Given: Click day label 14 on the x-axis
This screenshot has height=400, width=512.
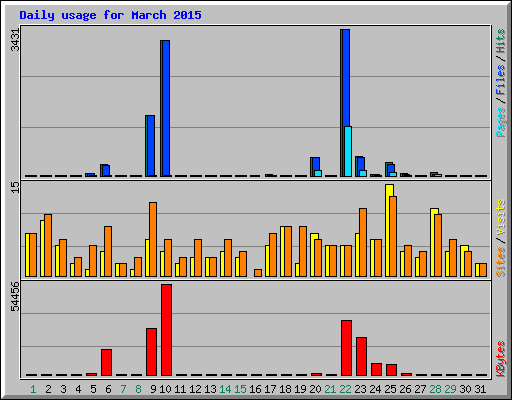Looking at the screenshot, I should tap(225, 389).
